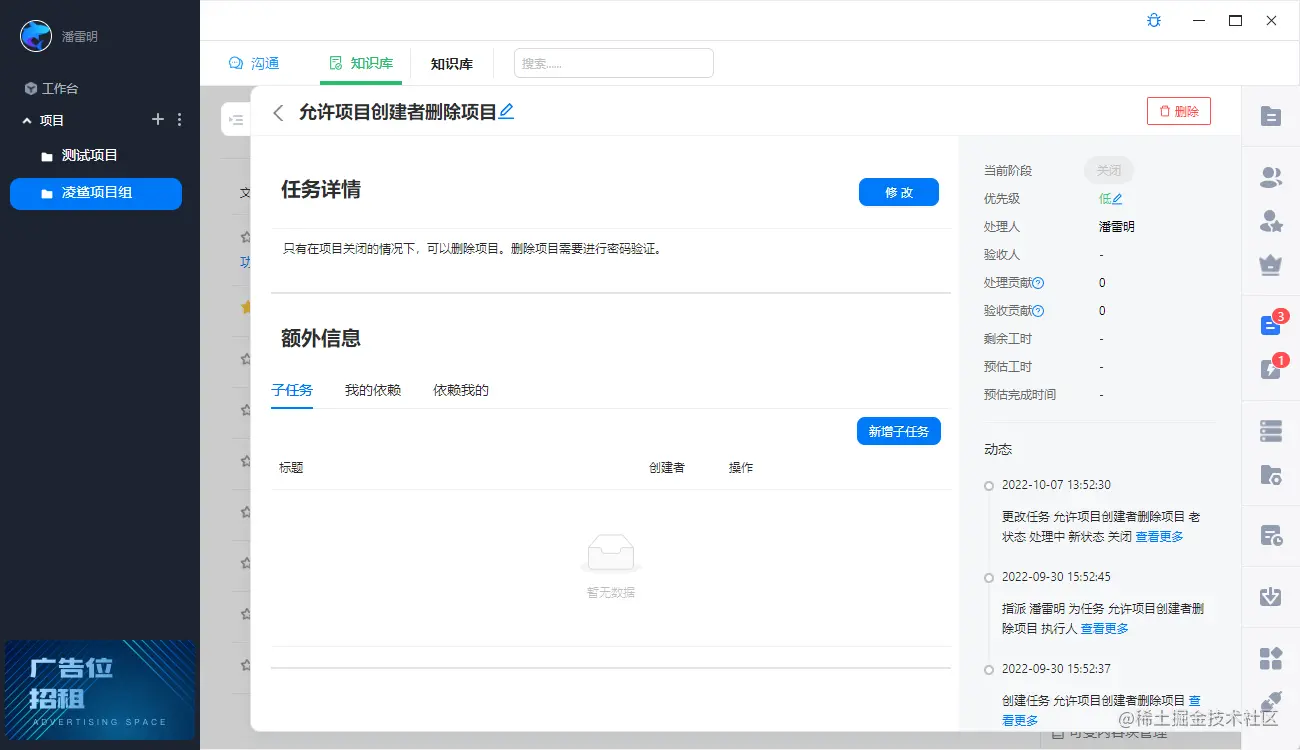Screen dimensions: 1300x750
Task: Click the 2022-09-30 15:52:45 timestamp
Action: pos(1056,577)
